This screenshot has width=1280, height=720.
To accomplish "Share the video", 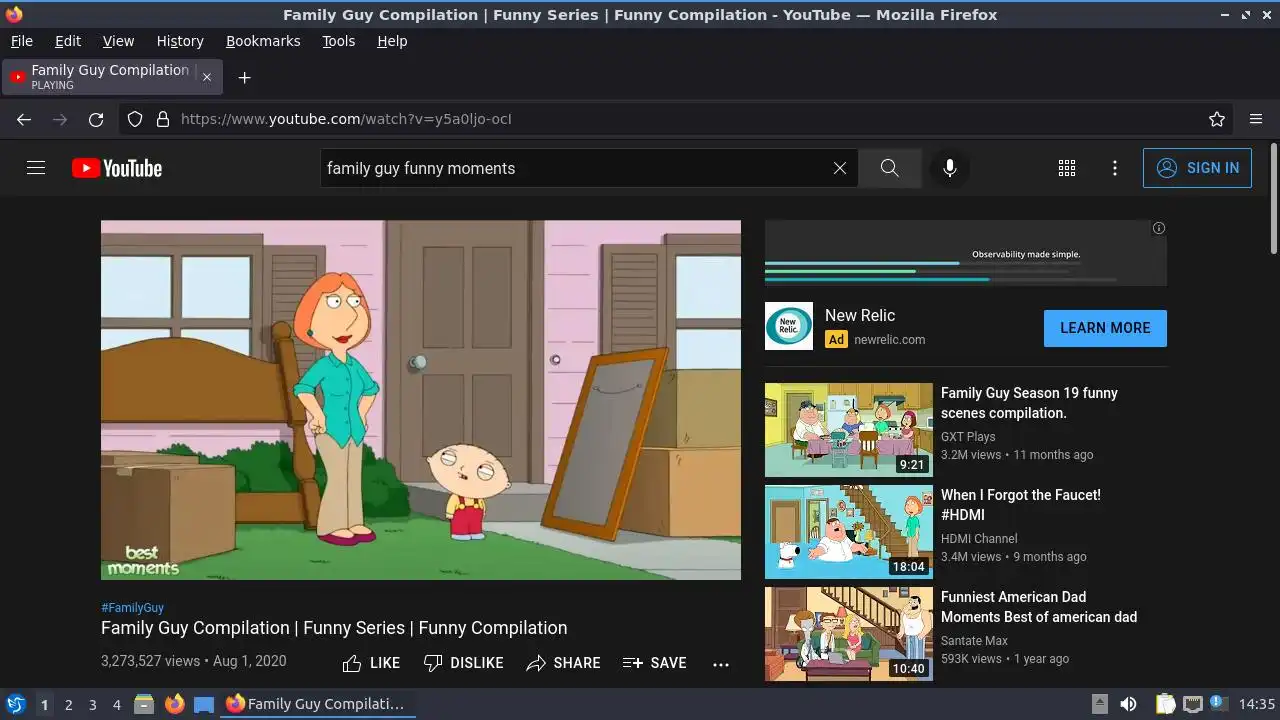I will tap(563, 663).
